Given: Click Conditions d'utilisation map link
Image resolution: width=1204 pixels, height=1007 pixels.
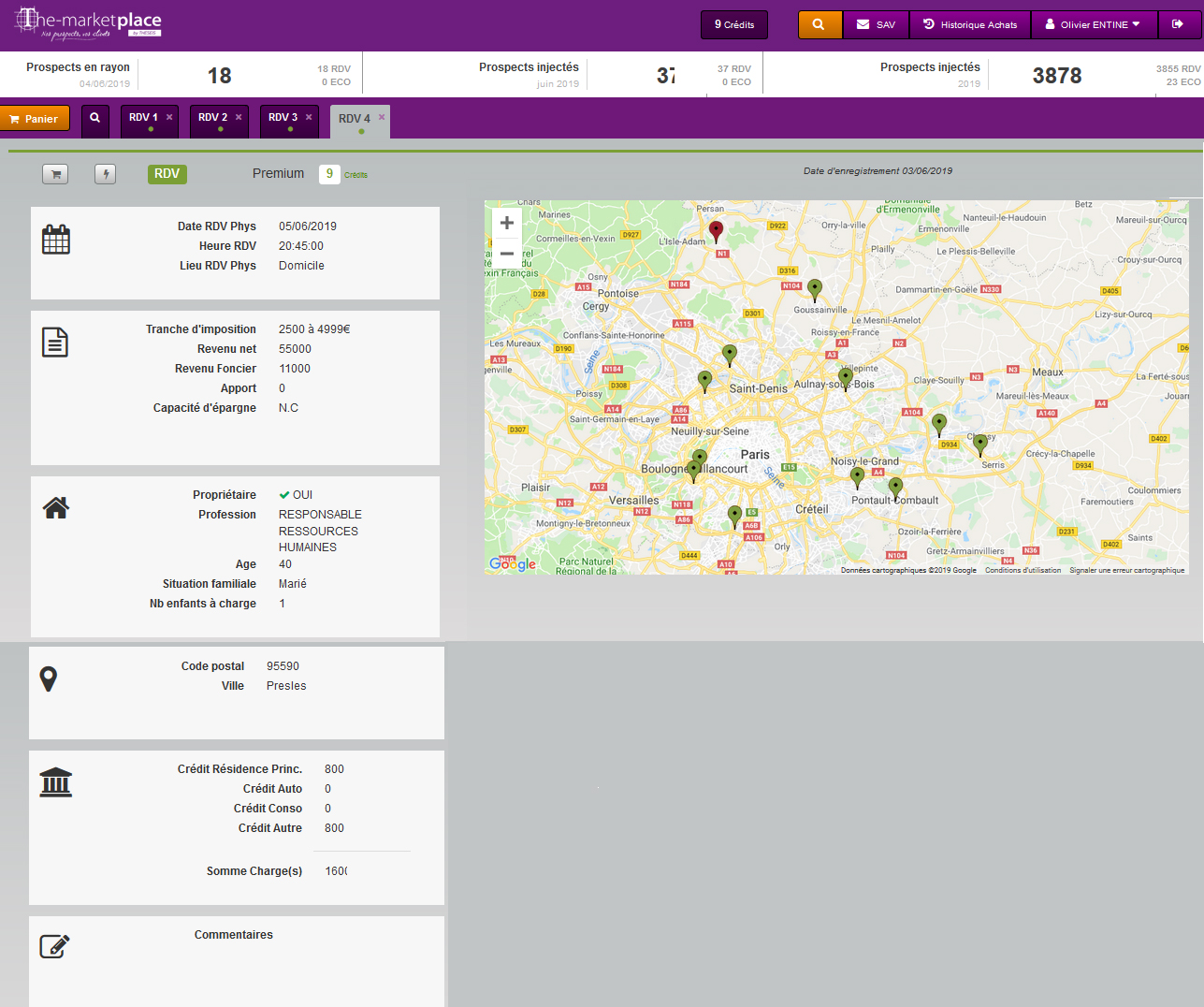Looking at the screenshot, I should (1023, 570).
